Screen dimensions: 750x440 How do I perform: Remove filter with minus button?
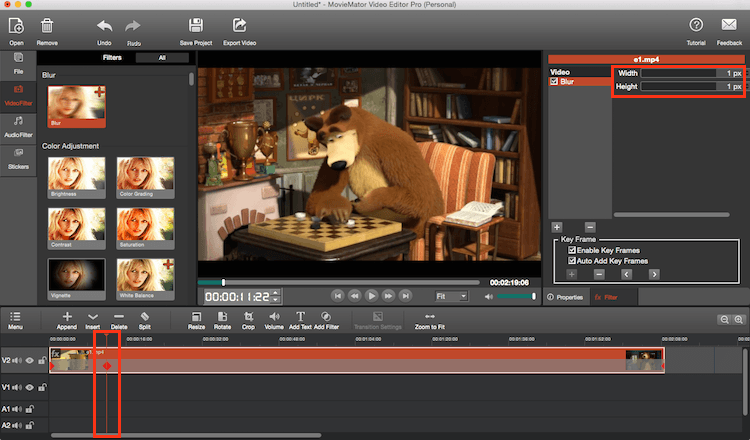pos(590,227)
